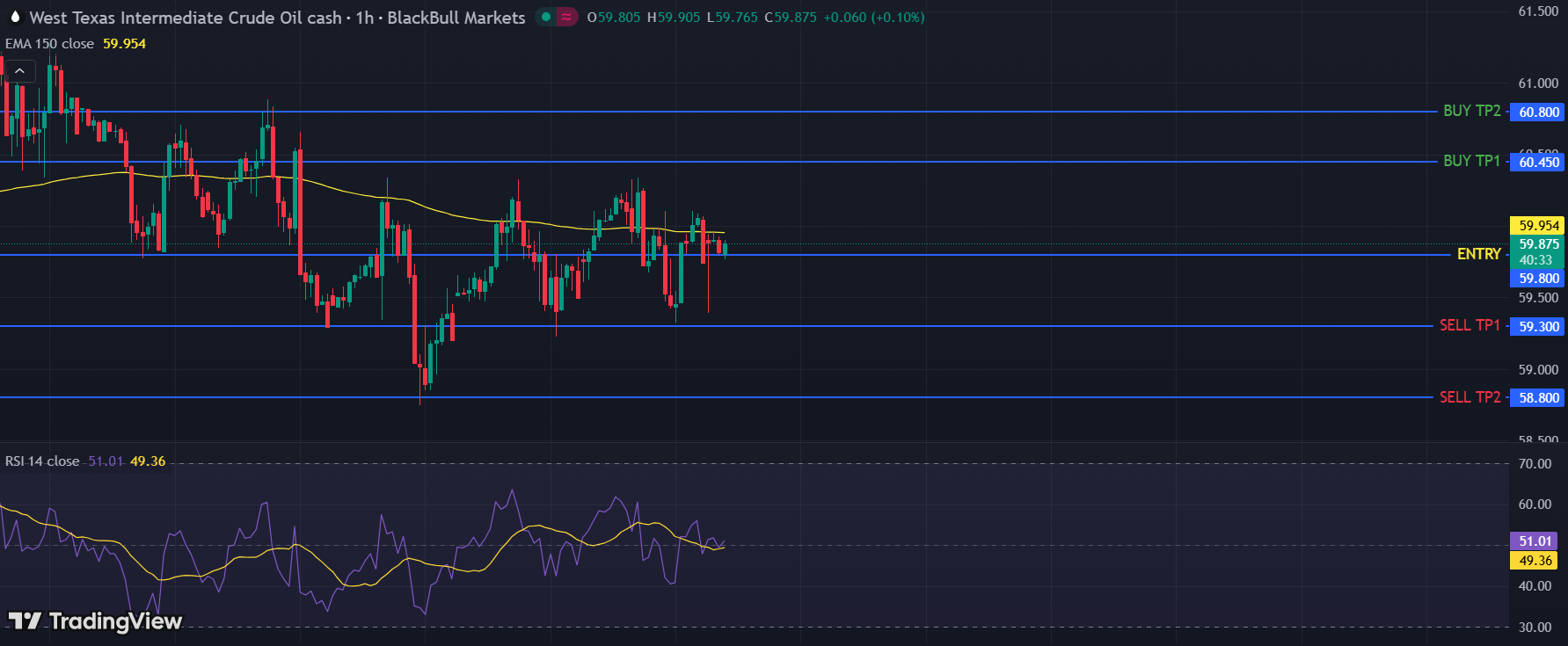Screen dimensions: 1568x646
Task: Click the 59.300 price axis tag
Action: tap(1538, 327)
